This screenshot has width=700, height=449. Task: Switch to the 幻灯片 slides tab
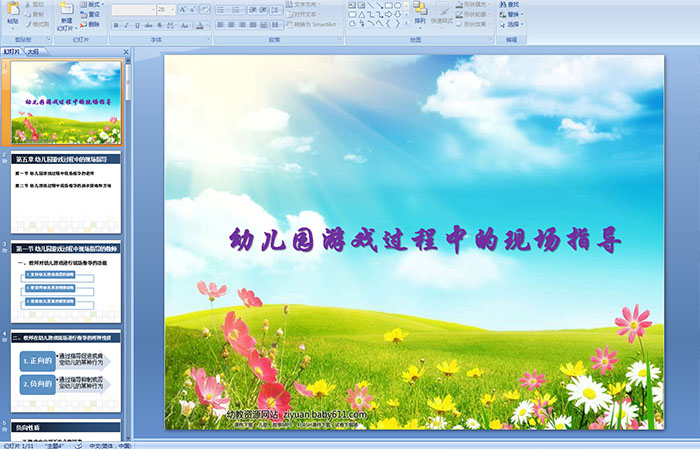[x=12, y=52]
